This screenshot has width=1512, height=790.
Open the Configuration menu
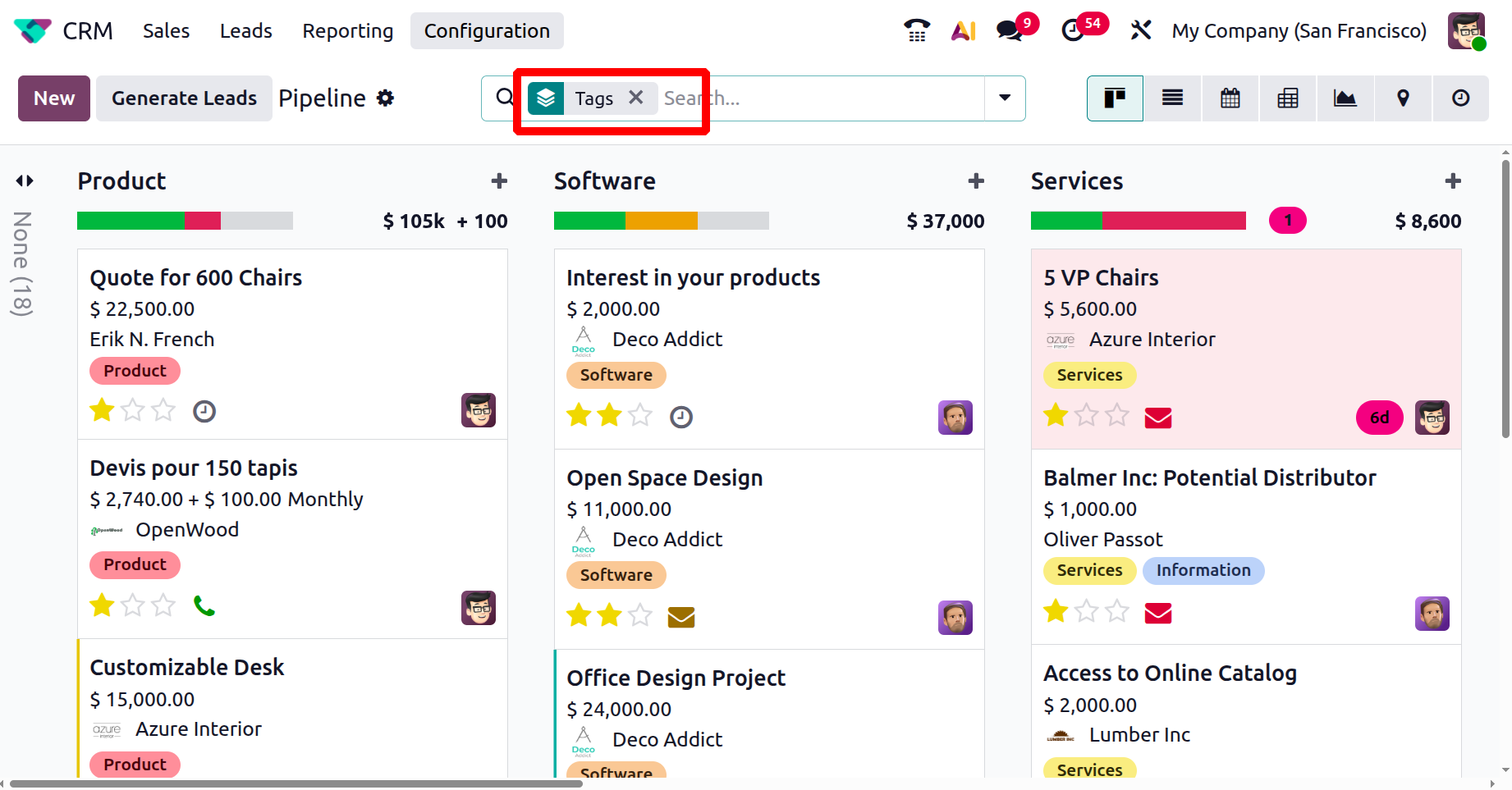(x=487, y=31)
